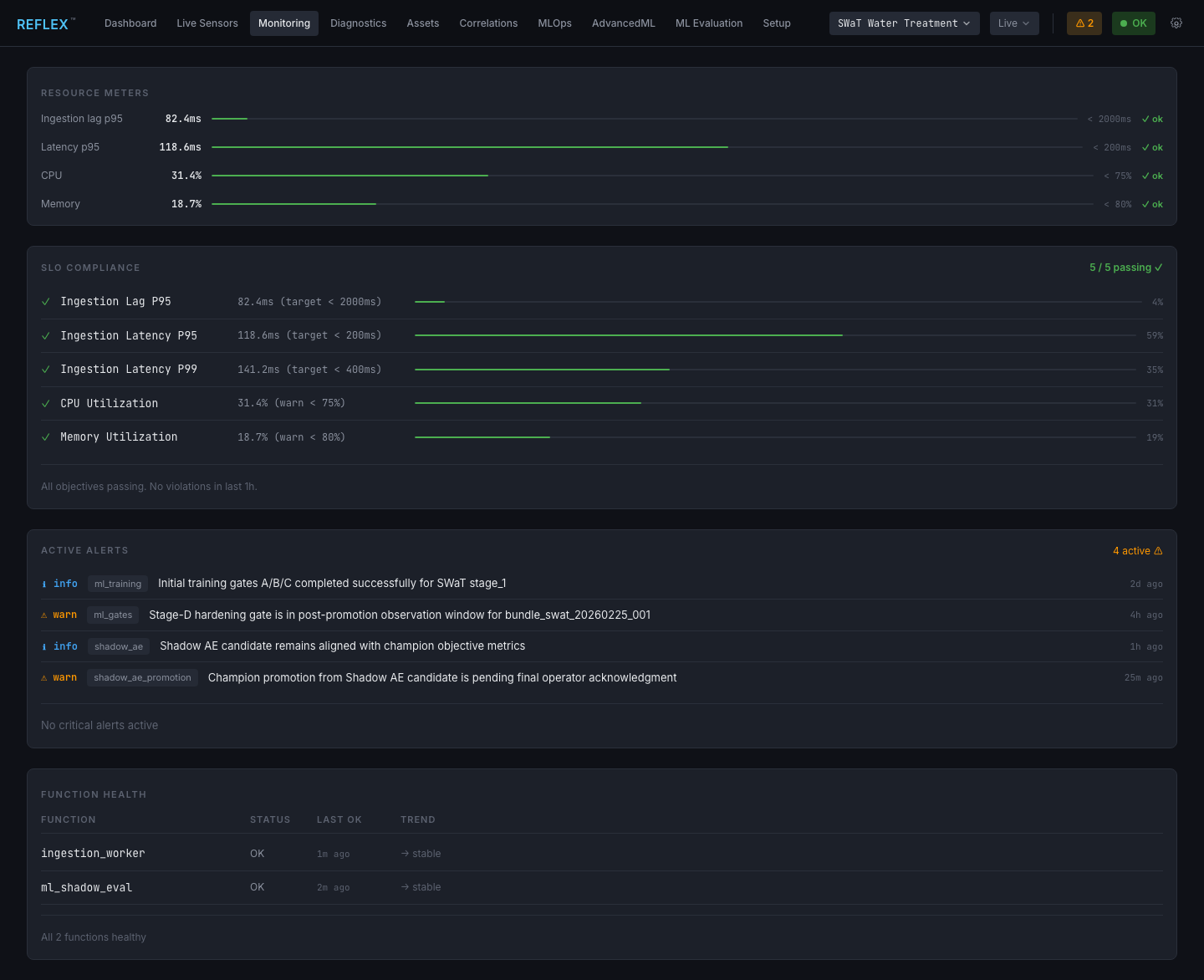Screen dimensions: 1204x980
Task: Click the '4 active' warning indicator
Action: coord(1137,551)
